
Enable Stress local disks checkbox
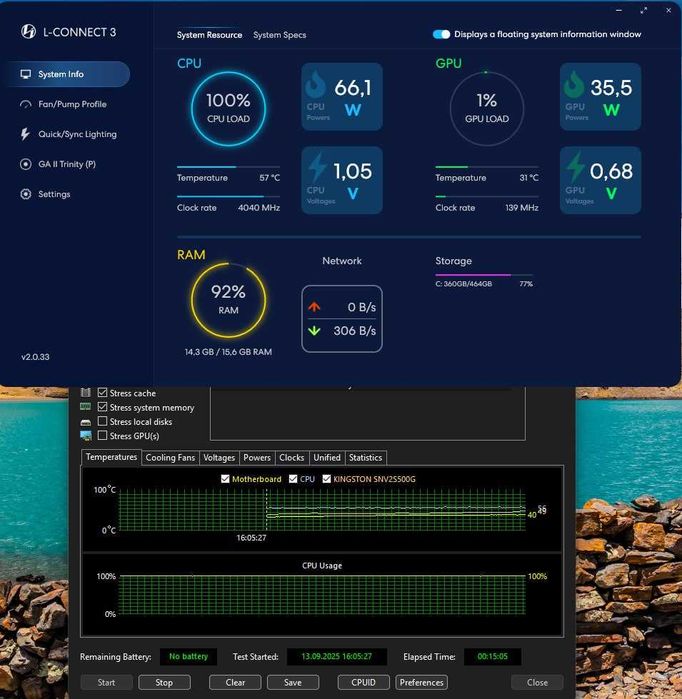[x=103, y=421]
